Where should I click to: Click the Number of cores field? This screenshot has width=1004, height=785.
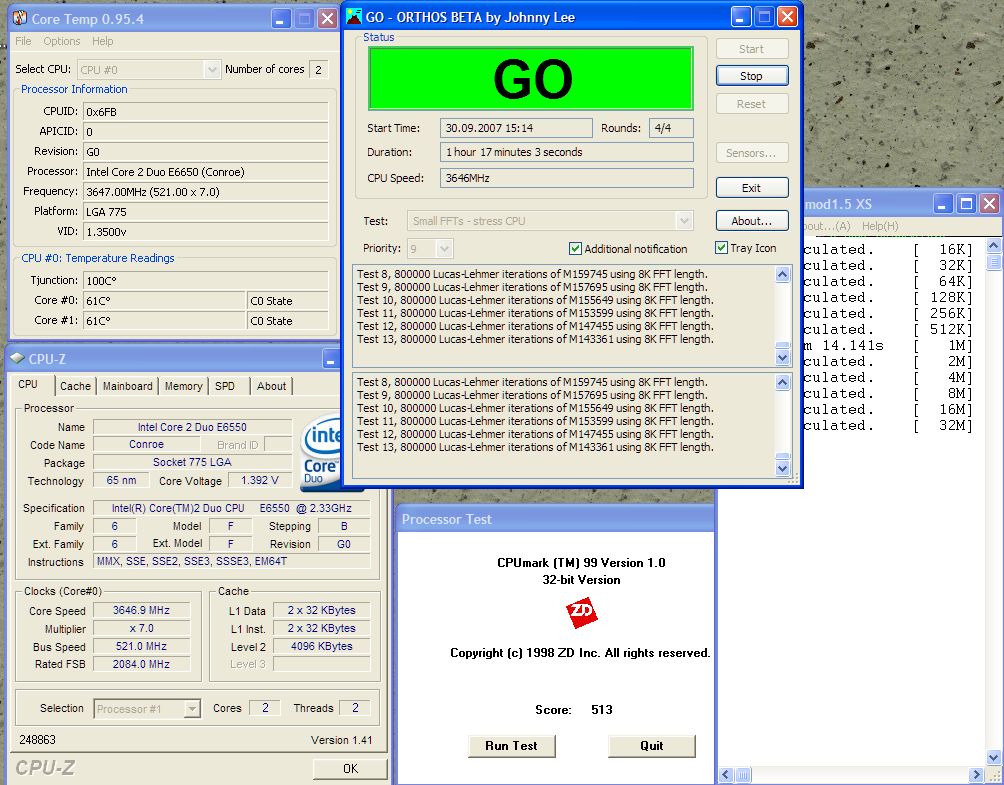pyautogui.click(x=318, y=69)
